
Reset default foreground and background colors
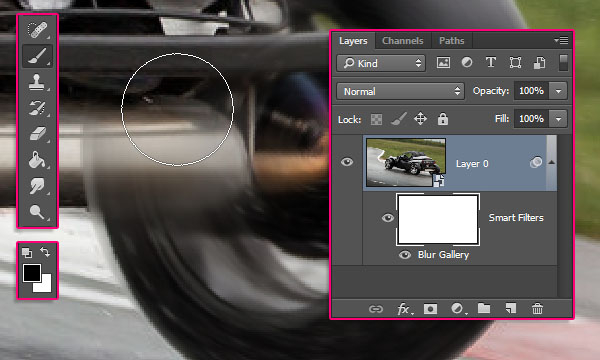click(x=27, y=252)
